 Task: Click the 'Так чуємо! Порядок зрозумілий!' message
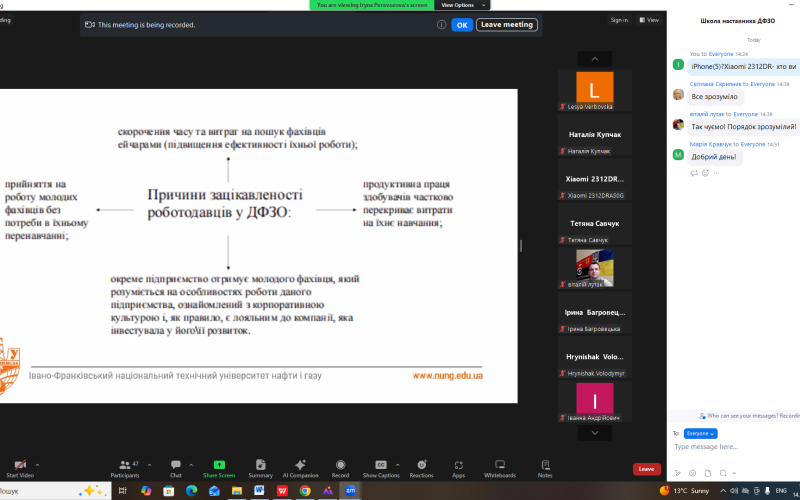coord(743,127)
